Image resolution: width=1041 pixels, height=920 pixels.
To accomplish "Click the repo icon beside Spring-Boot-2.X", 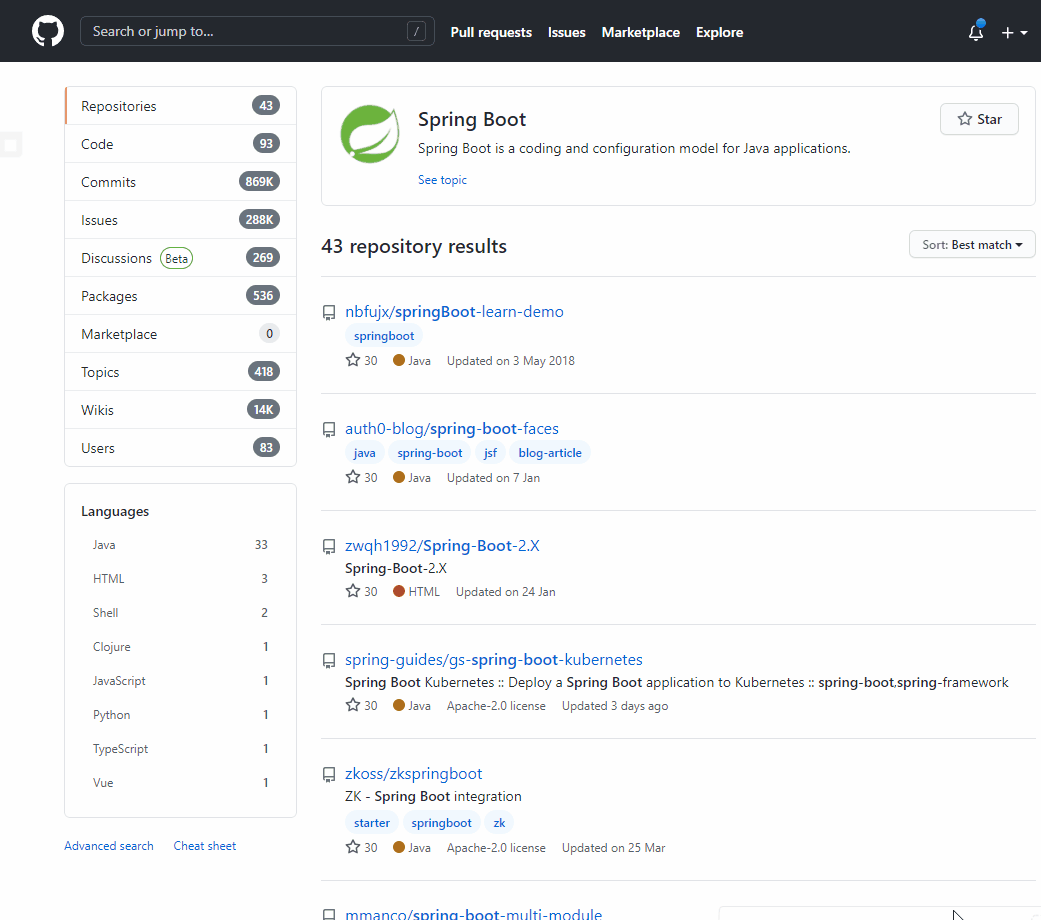I will pyautogui.click(x=329, y=546).
